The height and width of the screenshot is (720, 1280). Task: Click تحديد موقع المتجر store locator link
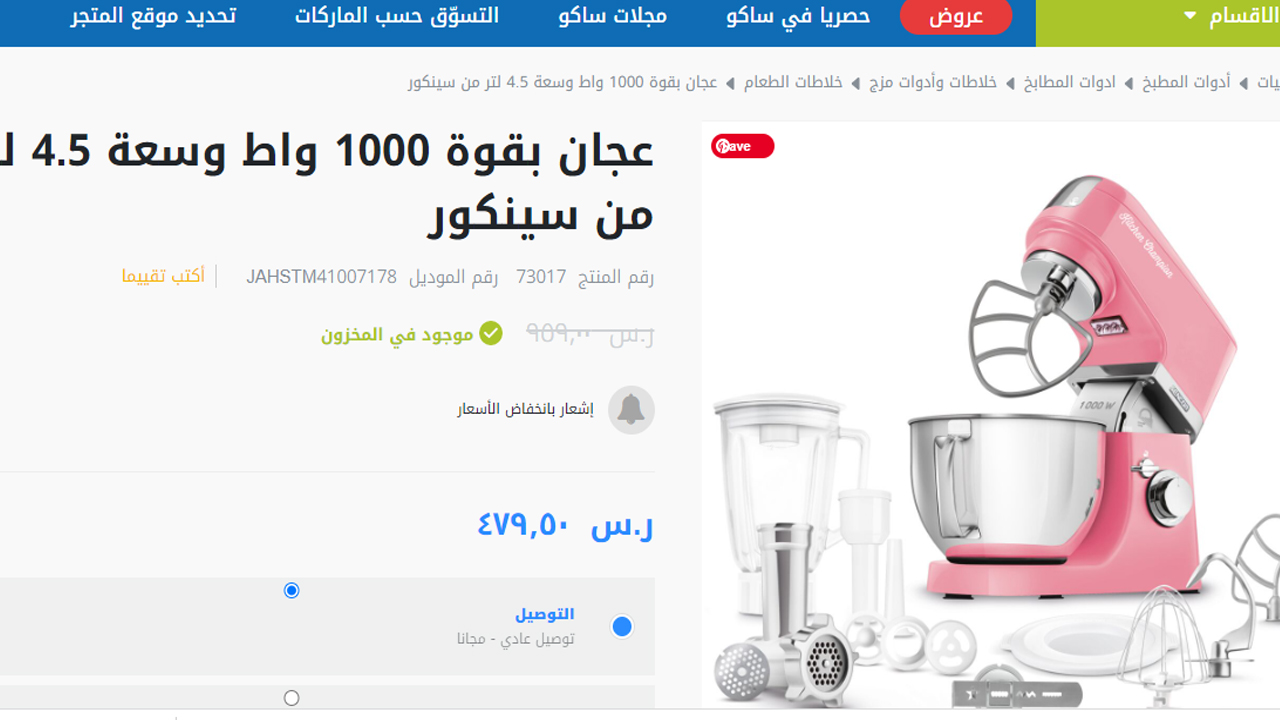click(153, 16)
